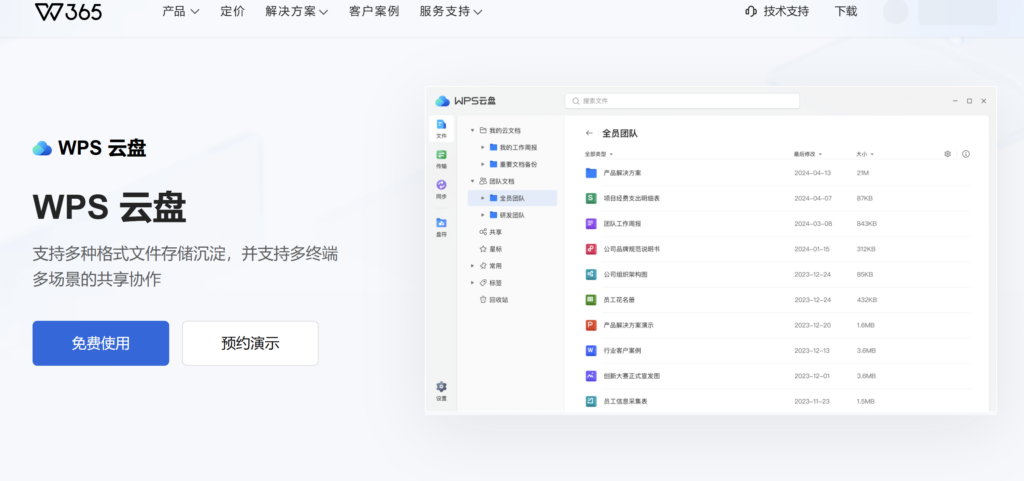Click the cloud icon next to WPS 云盘 heading
The height and width of the screenshot is (481, 1024).
click(42, 149)
